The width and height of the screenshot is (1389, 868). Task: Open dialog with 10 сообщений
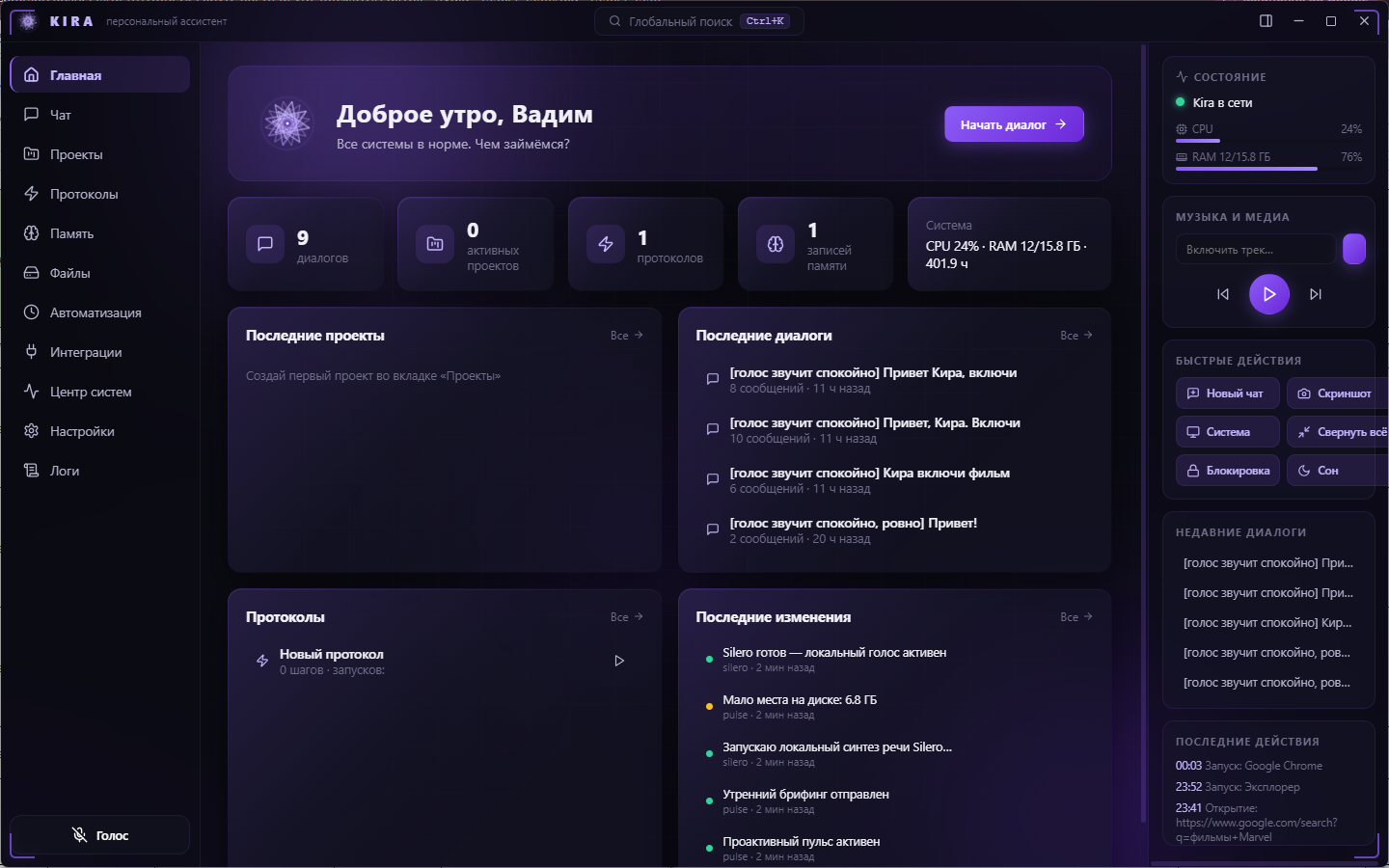(894, 430)
